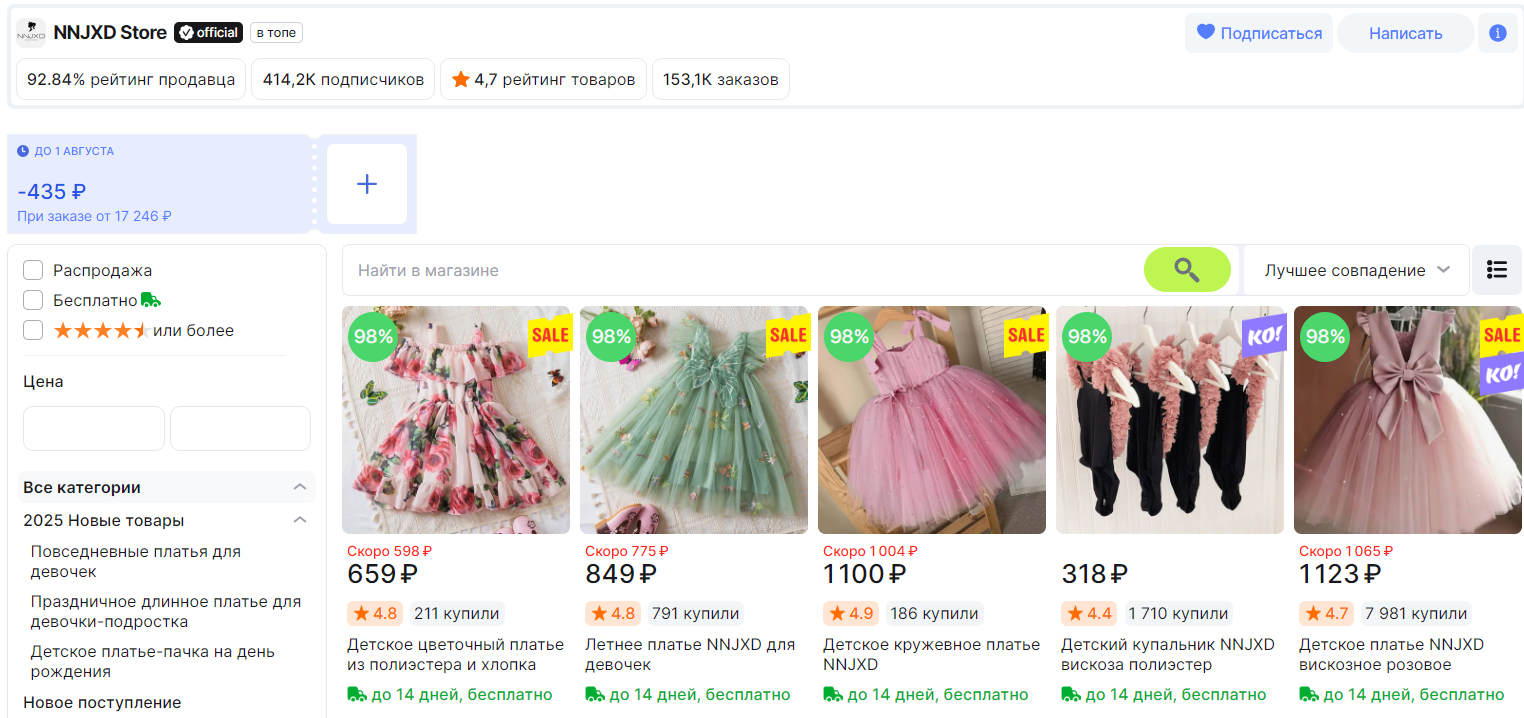Image resolution: width=1524 pixels, height=718 pixels.
Task: Click the 98% badge on green tulle dress
Action: tap(611, 337)
